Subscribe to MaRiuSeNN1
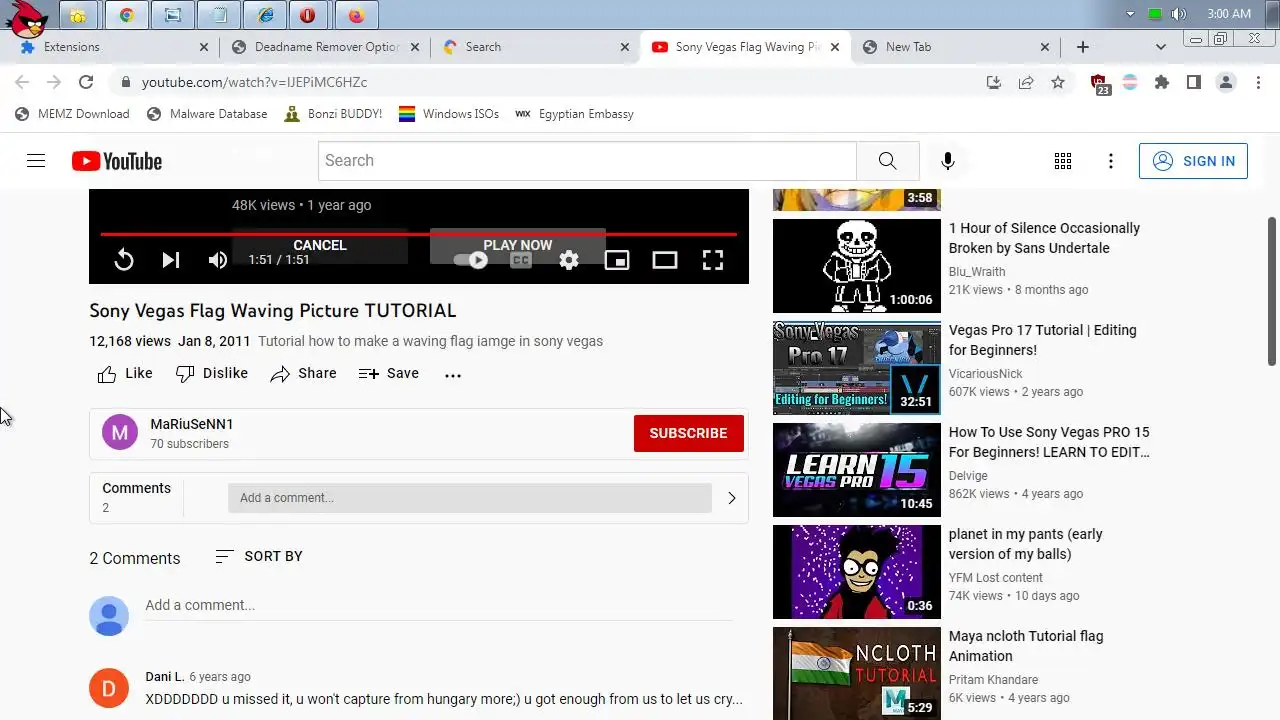This screenshot has width=1280, height=720. (x=689, y=433)
